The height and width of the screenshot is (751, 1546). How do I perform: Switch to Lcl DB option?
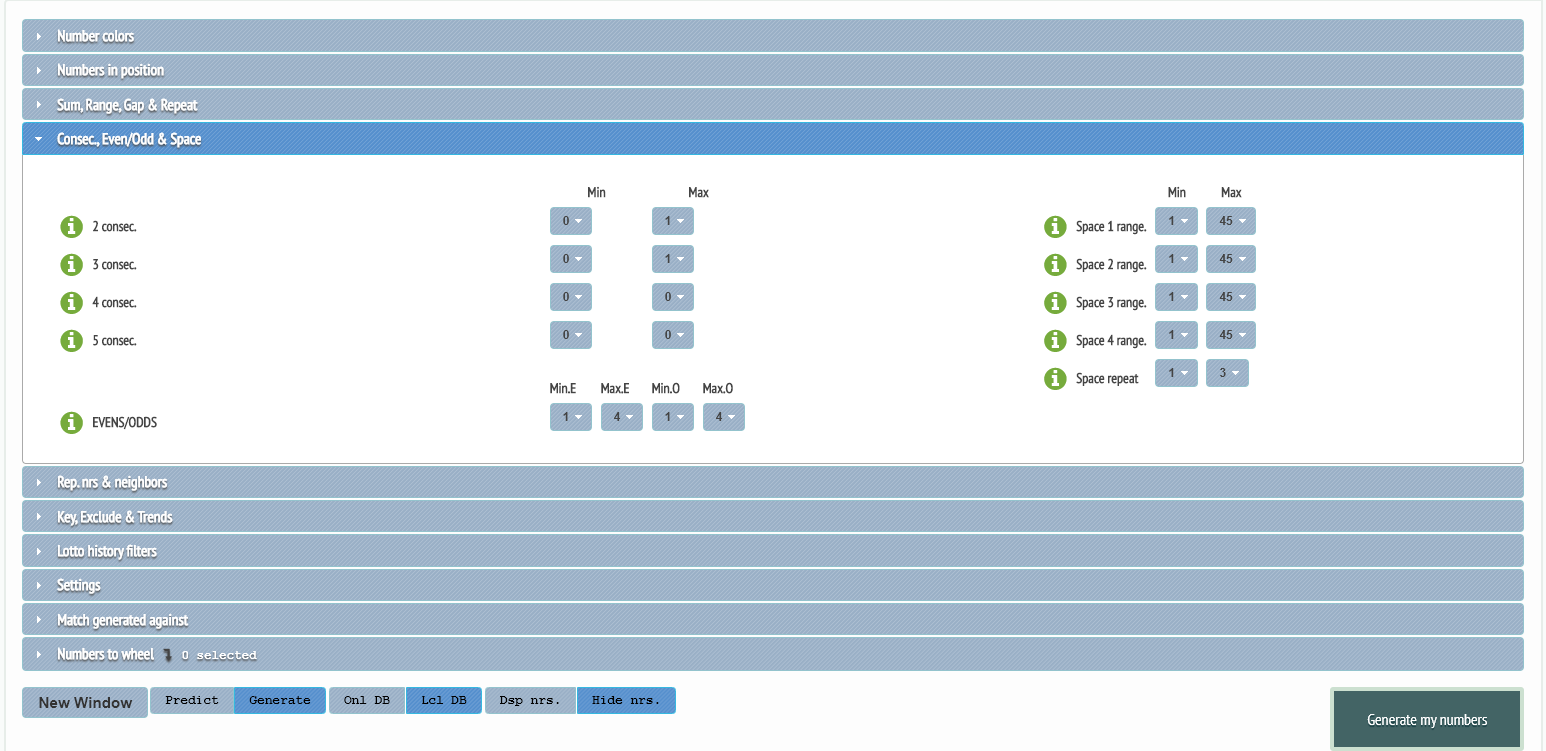click(444, 700)
